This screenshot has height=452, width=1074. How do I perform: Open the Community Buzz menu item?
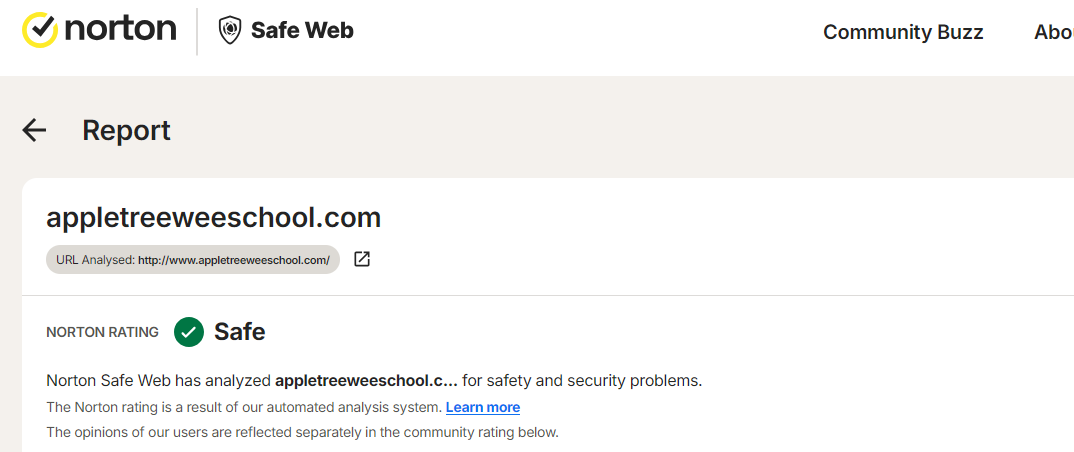point(903,32)
